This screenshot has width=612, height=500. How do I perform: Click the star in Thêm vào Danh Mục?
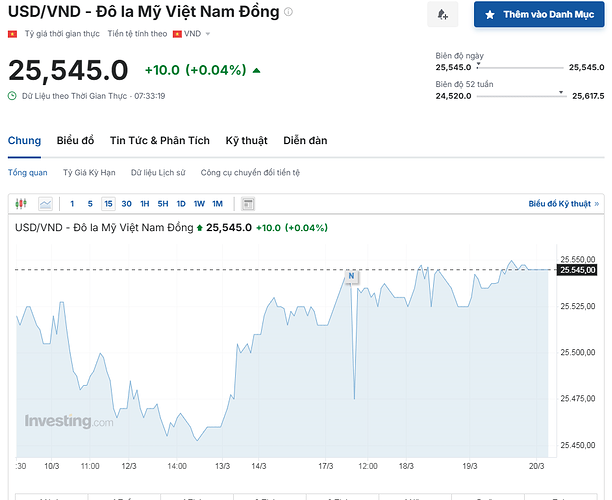tap(489, 15)
